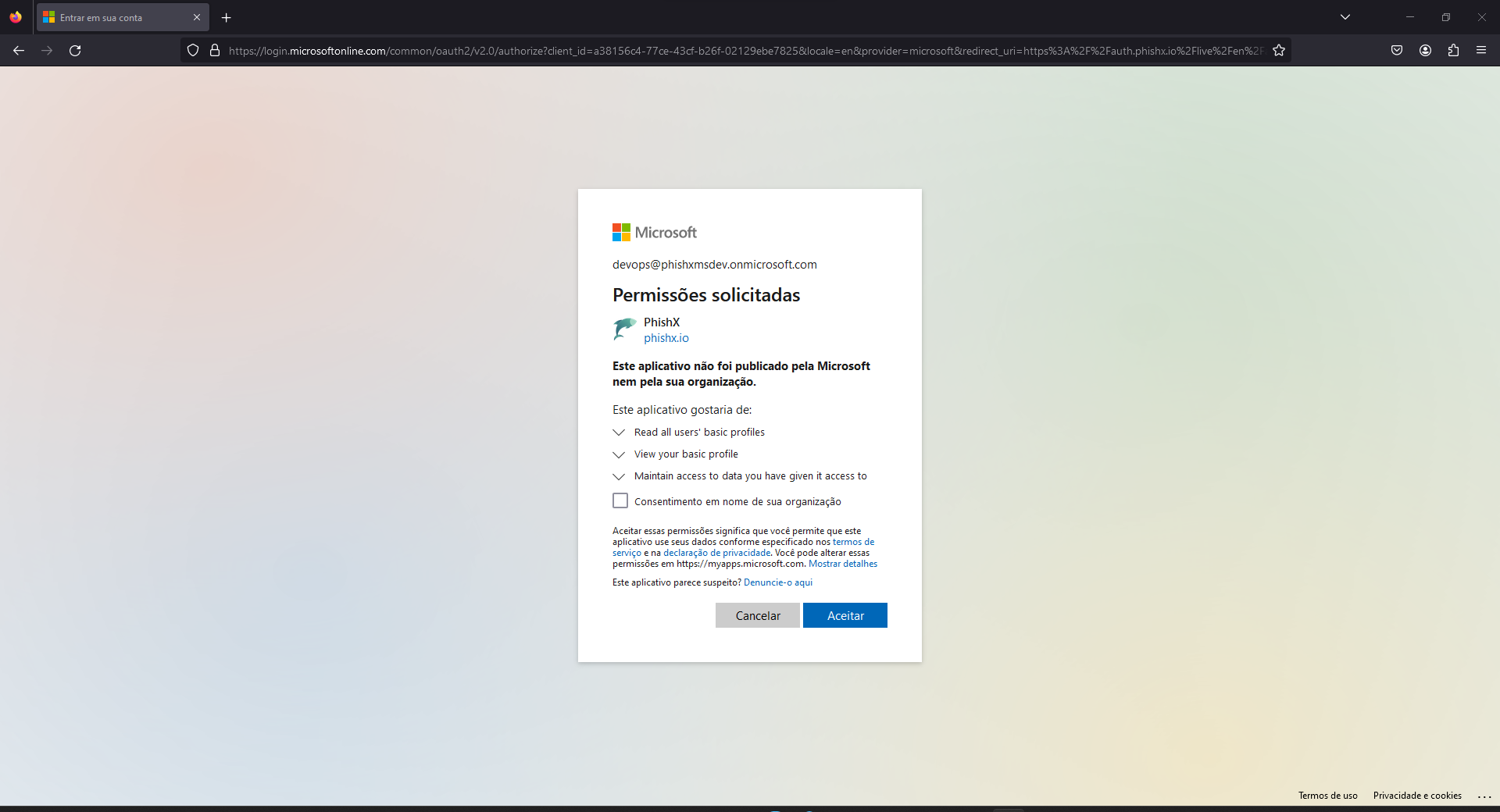Reload the current page
The height and width of the screenshot is (812, 1500).
[x=75, y=51]
